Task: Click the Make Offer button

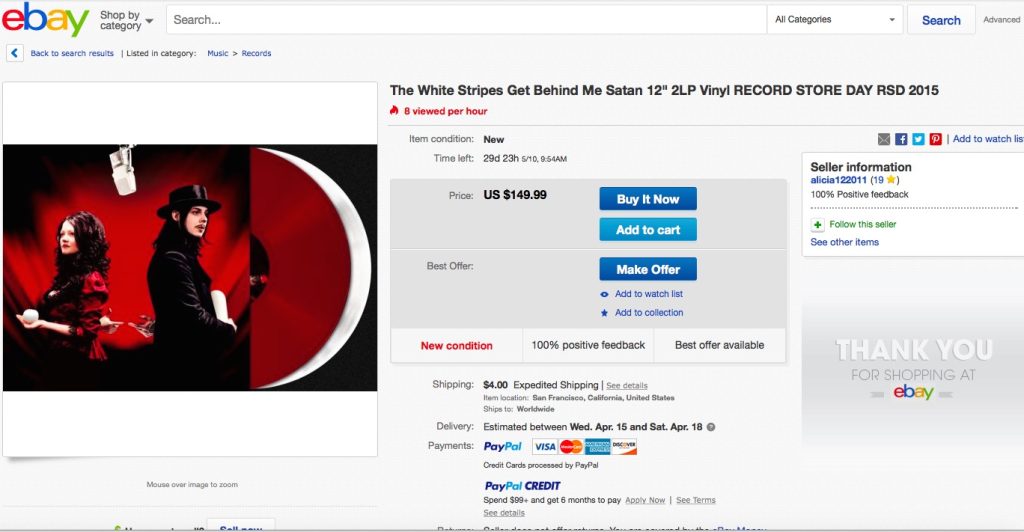Action: pyautogui.click(x=648, y=269)
